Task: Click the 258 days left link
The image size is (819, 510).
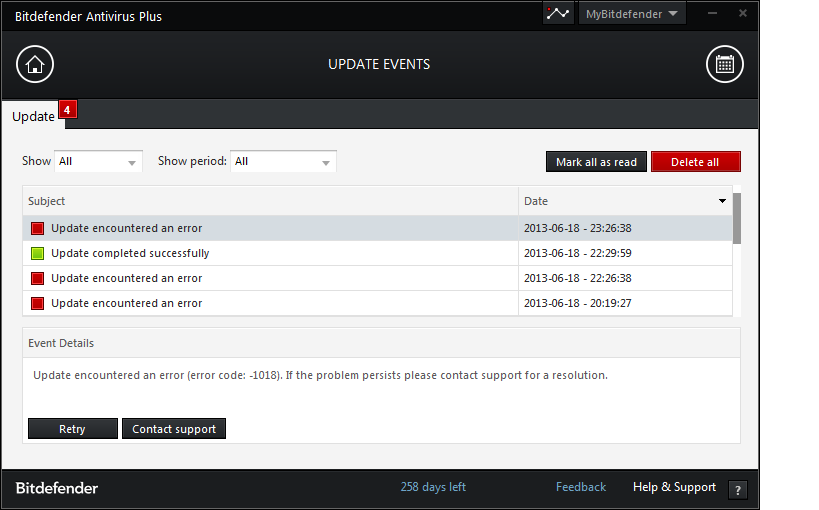Action: pos(433,487)
